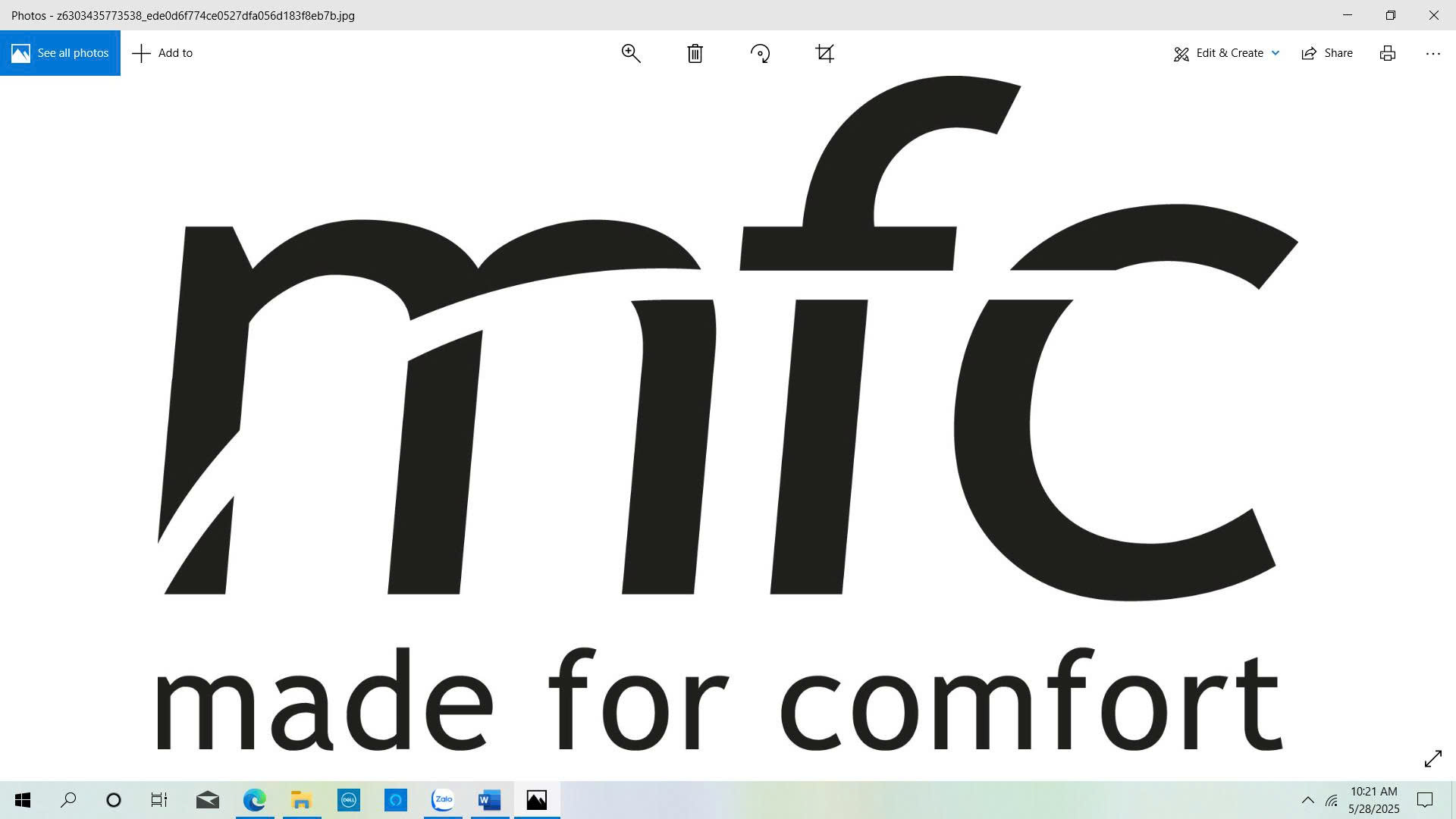The height and width of the screenshot is (819, 1456).
Task: Open File Explorer in the taskbar
Action: 301,800
